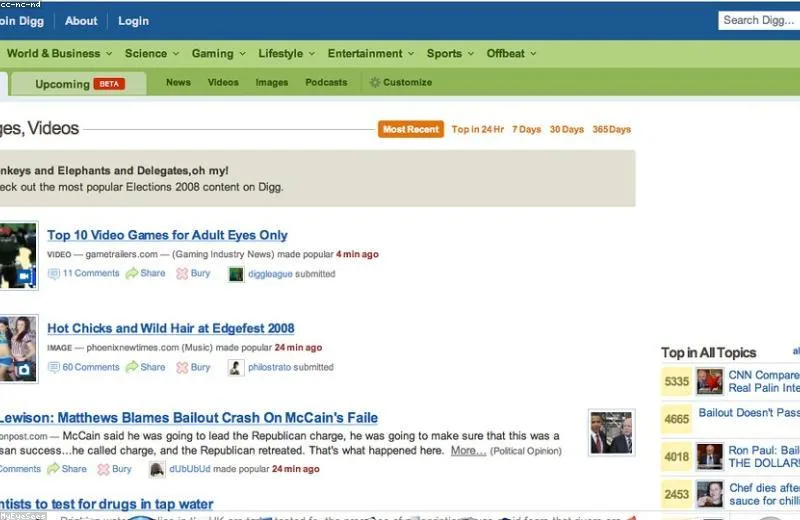Switch to the Upcoming BETA tab

(79, 84)
